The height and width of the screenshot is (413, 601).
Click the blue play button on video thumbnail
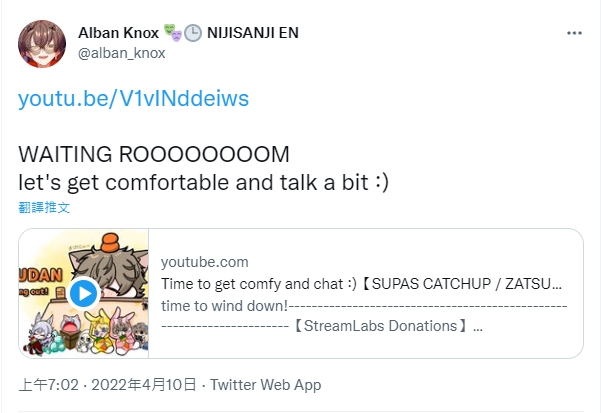tap(84, 293)
